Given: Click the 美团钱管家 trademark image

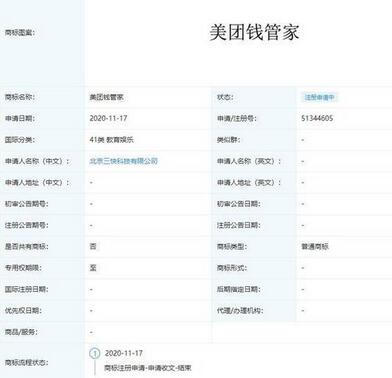Looking at the screenshot, I should [x=254, y=33].
